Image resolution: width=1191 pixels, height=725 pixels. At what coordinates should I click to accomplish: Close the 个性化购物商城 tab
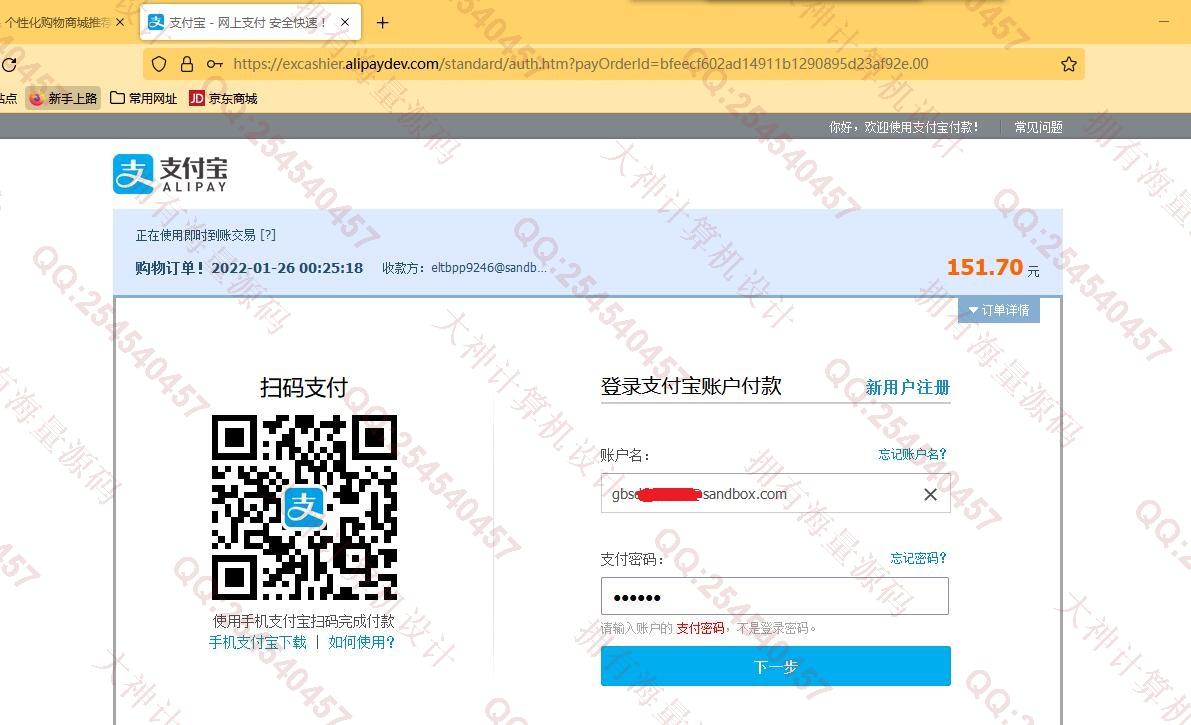[120, 23]
